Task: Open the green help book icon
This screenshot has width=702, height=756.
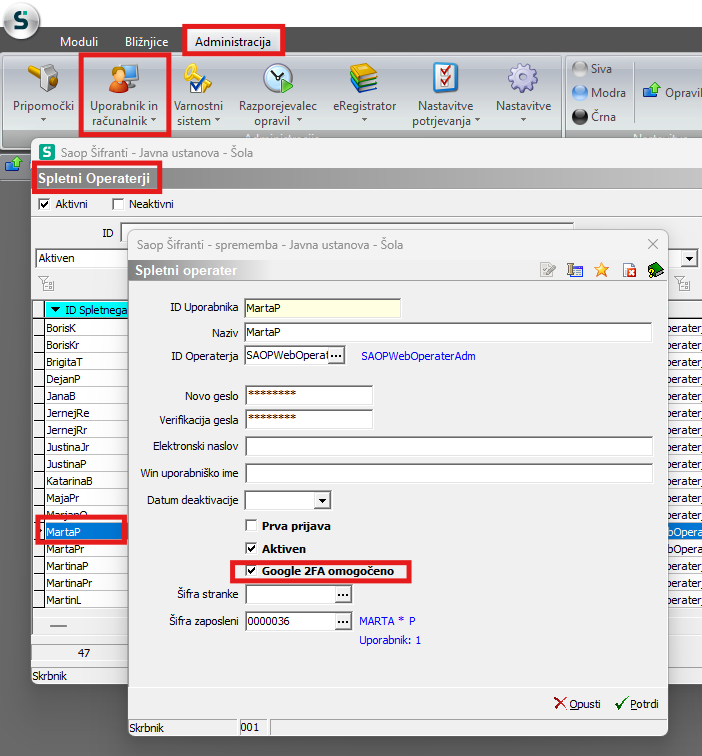Action: coord(655,270)
